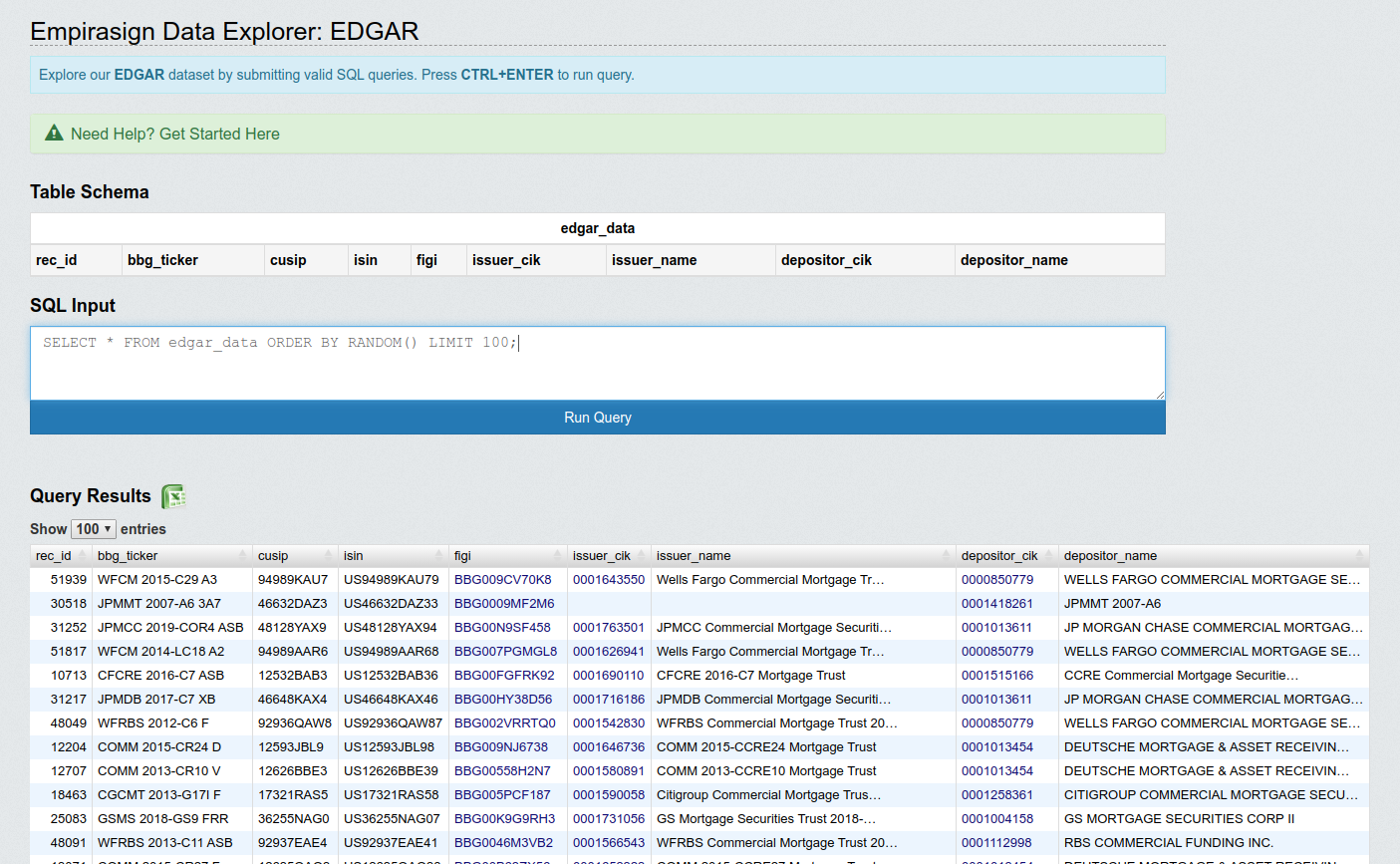Sort results by depositor_name column arrow
The width and height of the screenshot is (1400, 864).
pos(1358,556)
